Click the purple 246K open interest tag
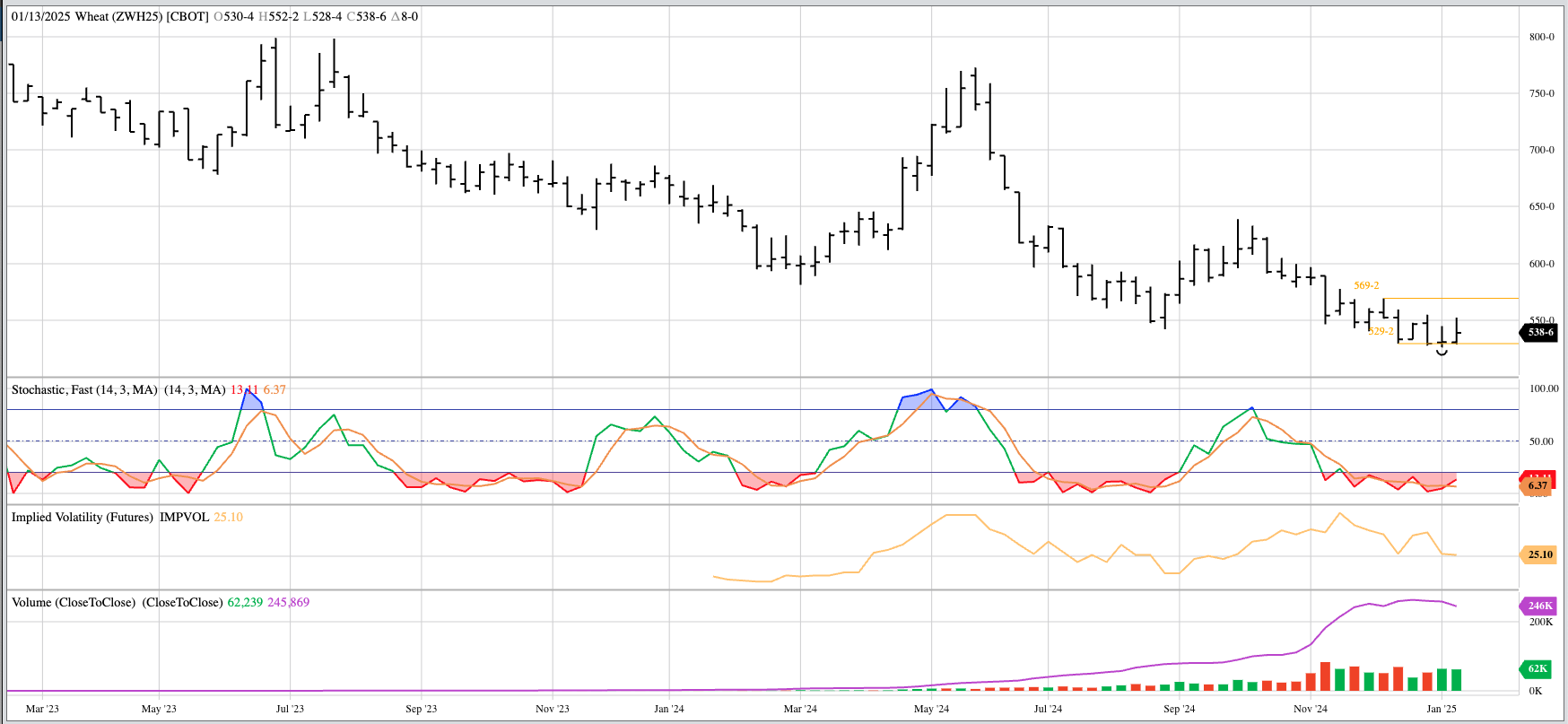The height and width of the screenshot is (724, 1568). [1539, 606]
